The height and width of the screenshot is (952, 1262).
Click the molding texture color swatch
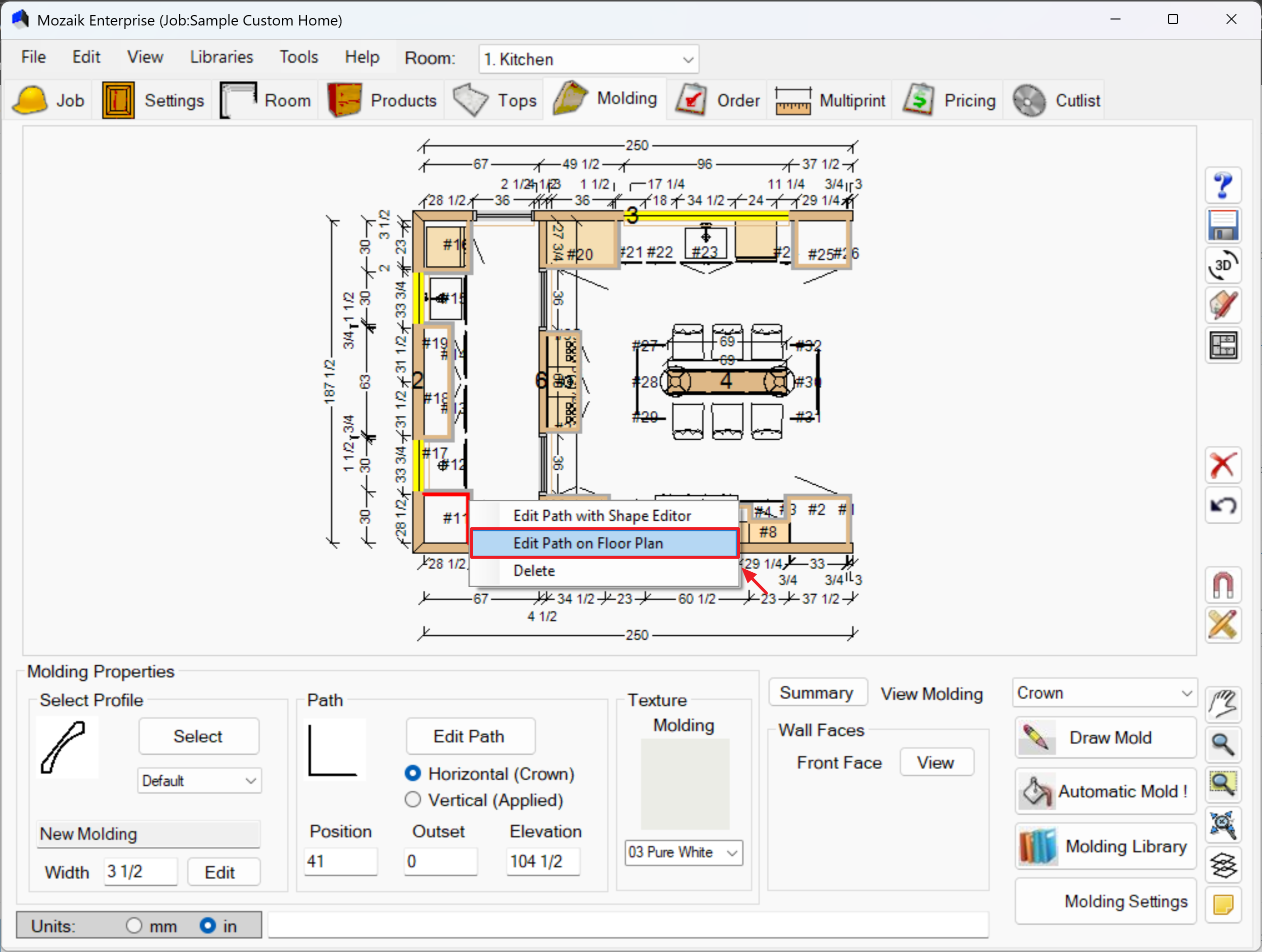pos(684,784)
